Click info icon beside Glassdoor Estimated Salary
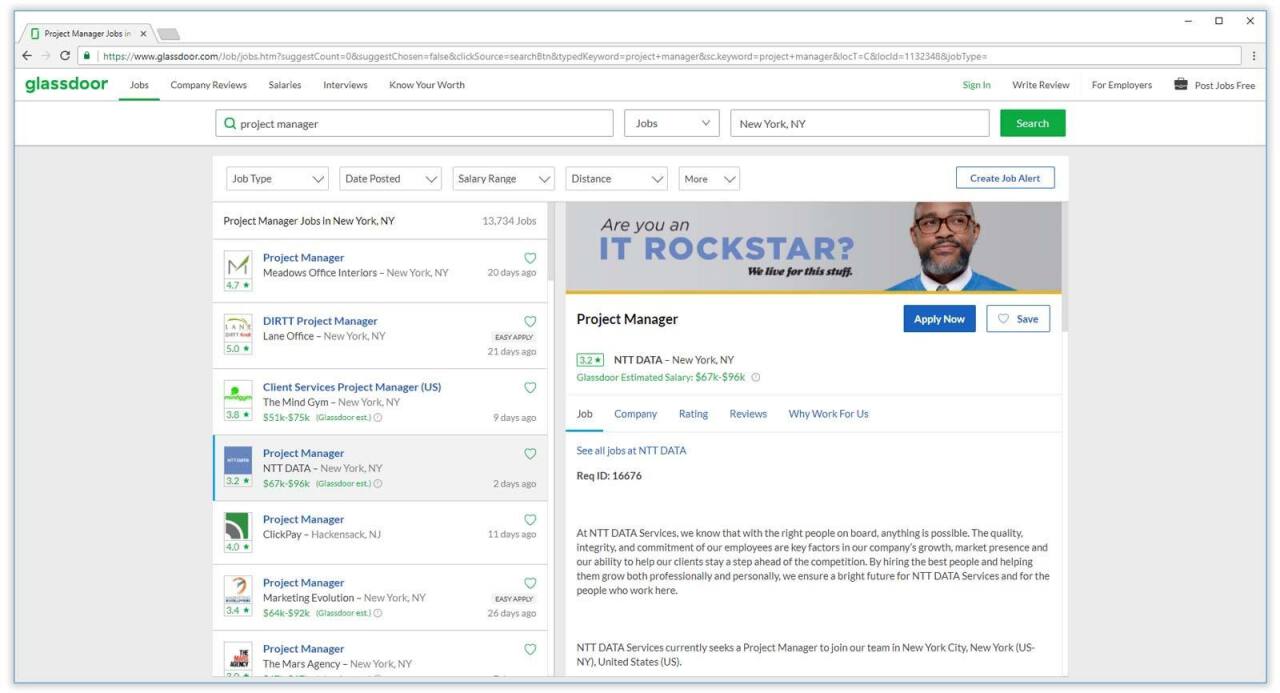Viewport: 1280px width, 693px height. click(x=756, y=378)
